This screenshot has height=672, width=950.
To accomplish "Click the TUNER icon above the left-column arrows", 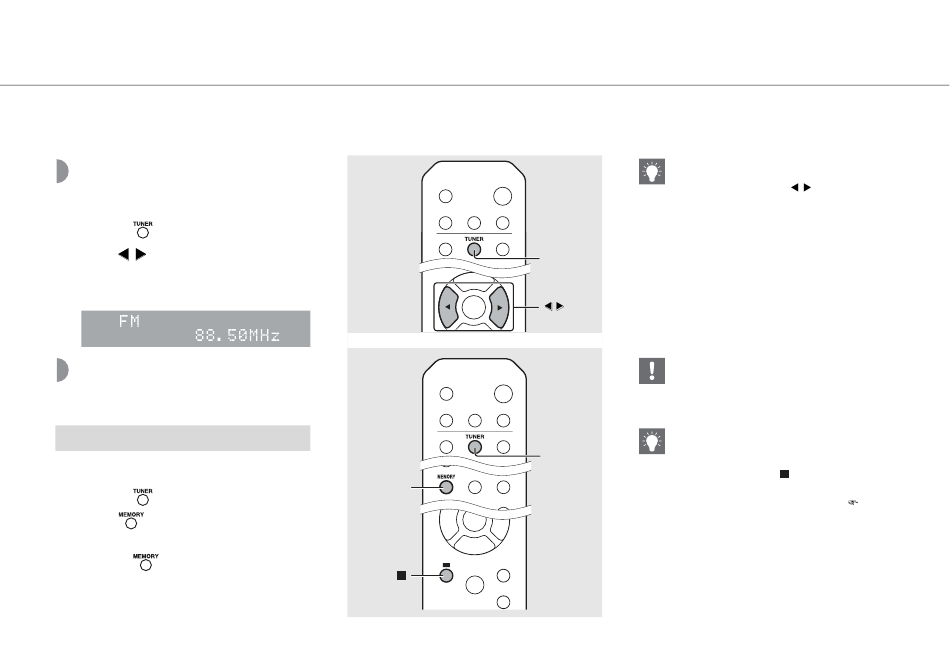I will point(143,230).
